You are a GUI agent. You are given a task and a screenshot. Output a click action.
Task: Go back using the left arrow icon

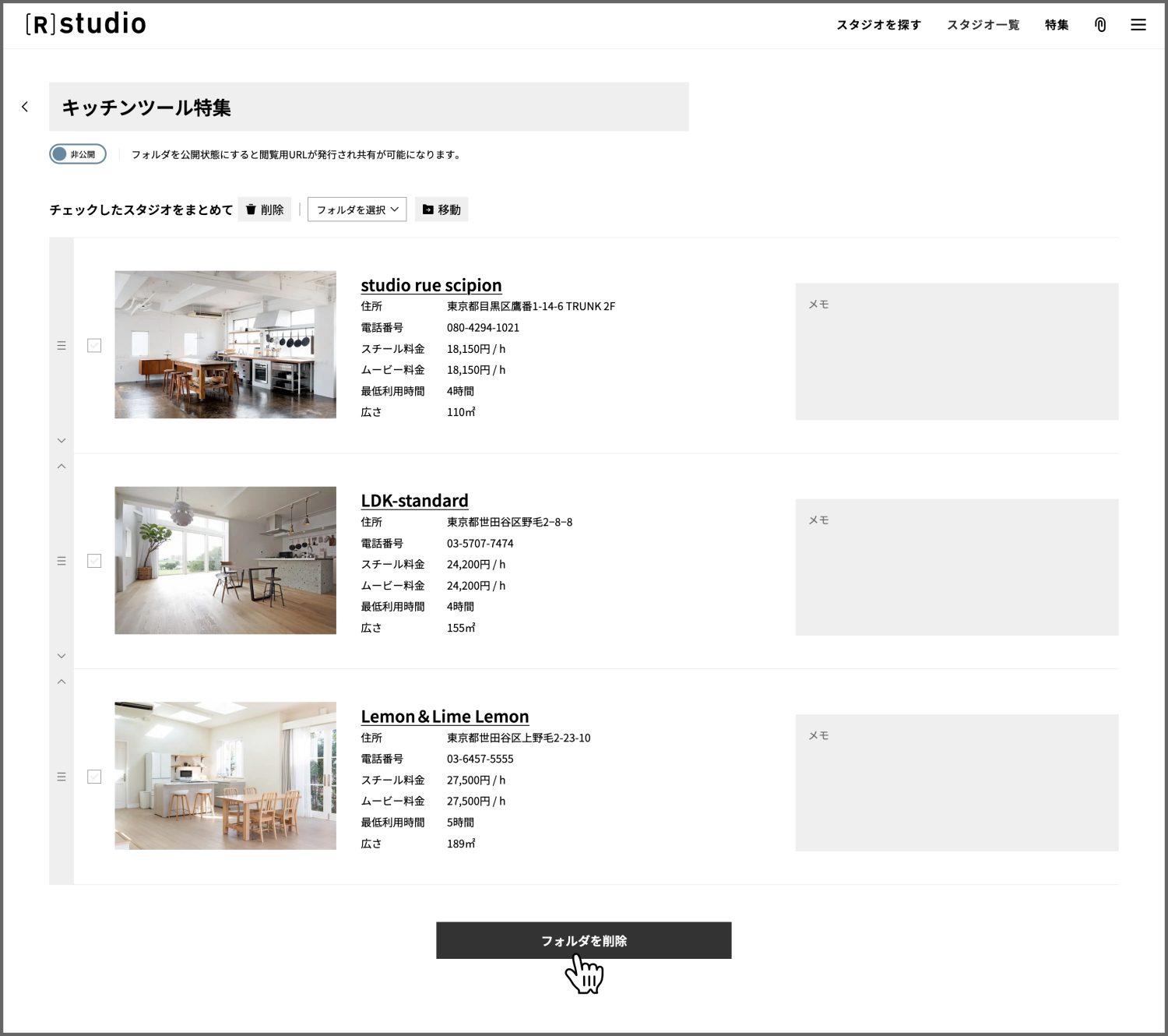[25, 107]
